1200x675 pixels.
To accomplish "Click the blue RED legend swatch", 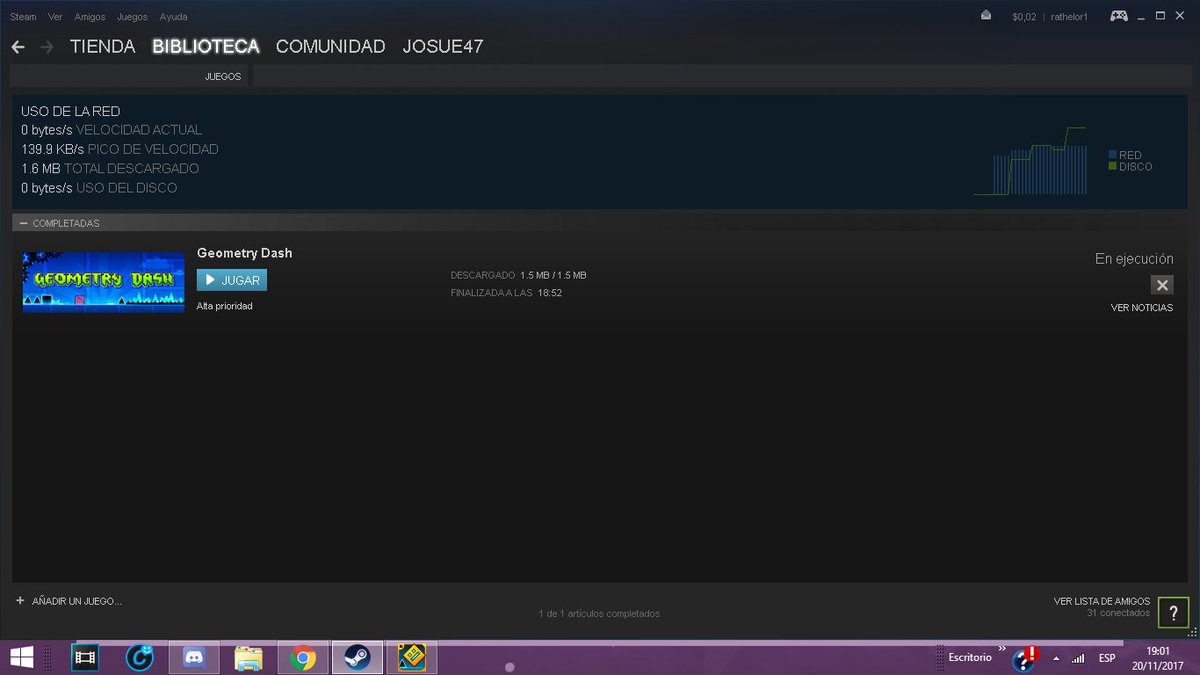I will coord(1113,155).
